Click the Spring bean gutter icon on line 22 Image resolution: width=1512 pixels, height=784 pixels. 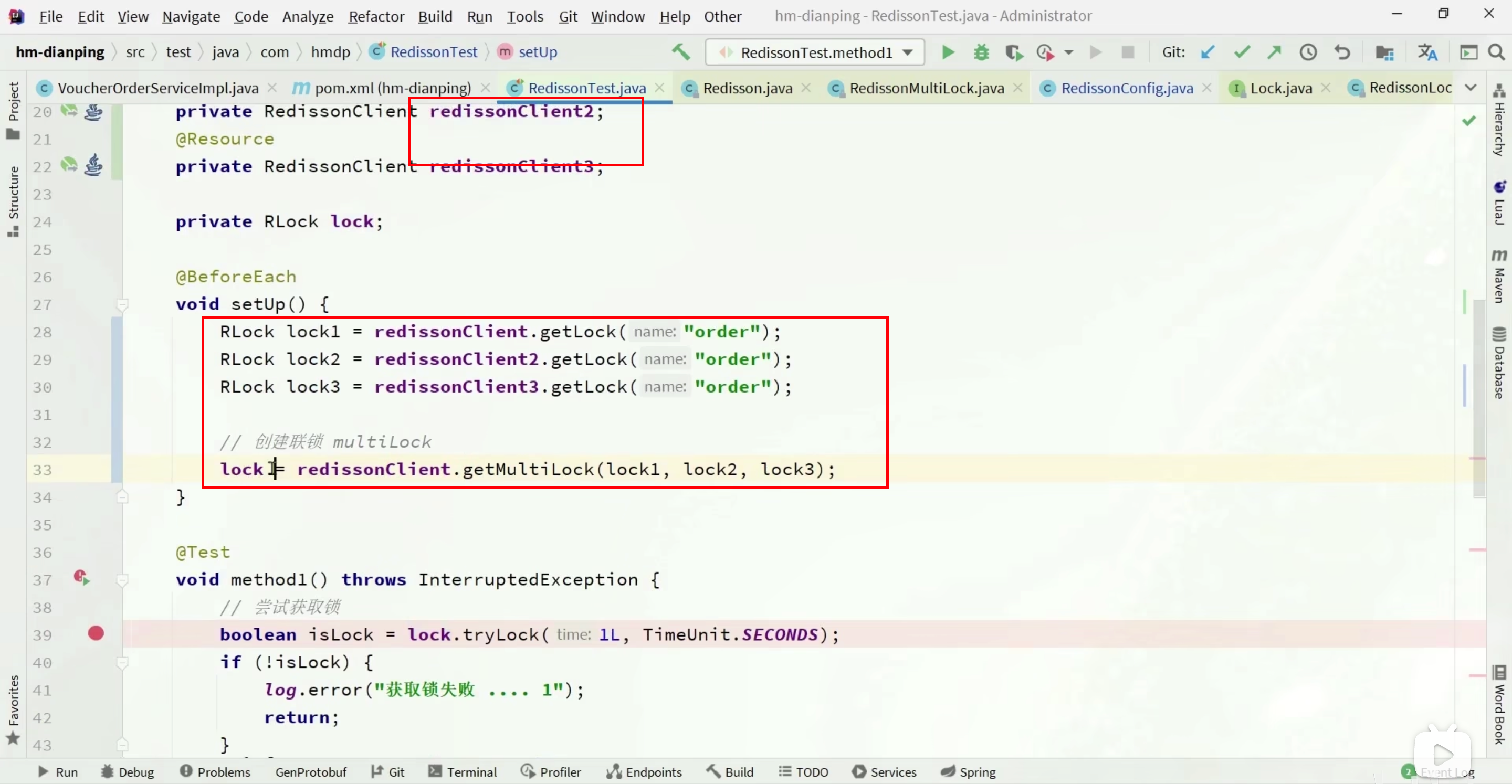(69, 165)
